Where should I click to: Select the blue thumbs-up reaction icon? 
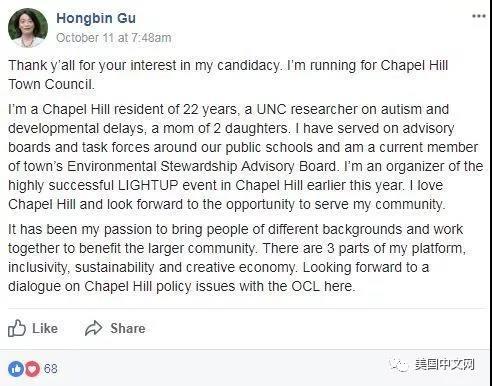click(16, 369)
